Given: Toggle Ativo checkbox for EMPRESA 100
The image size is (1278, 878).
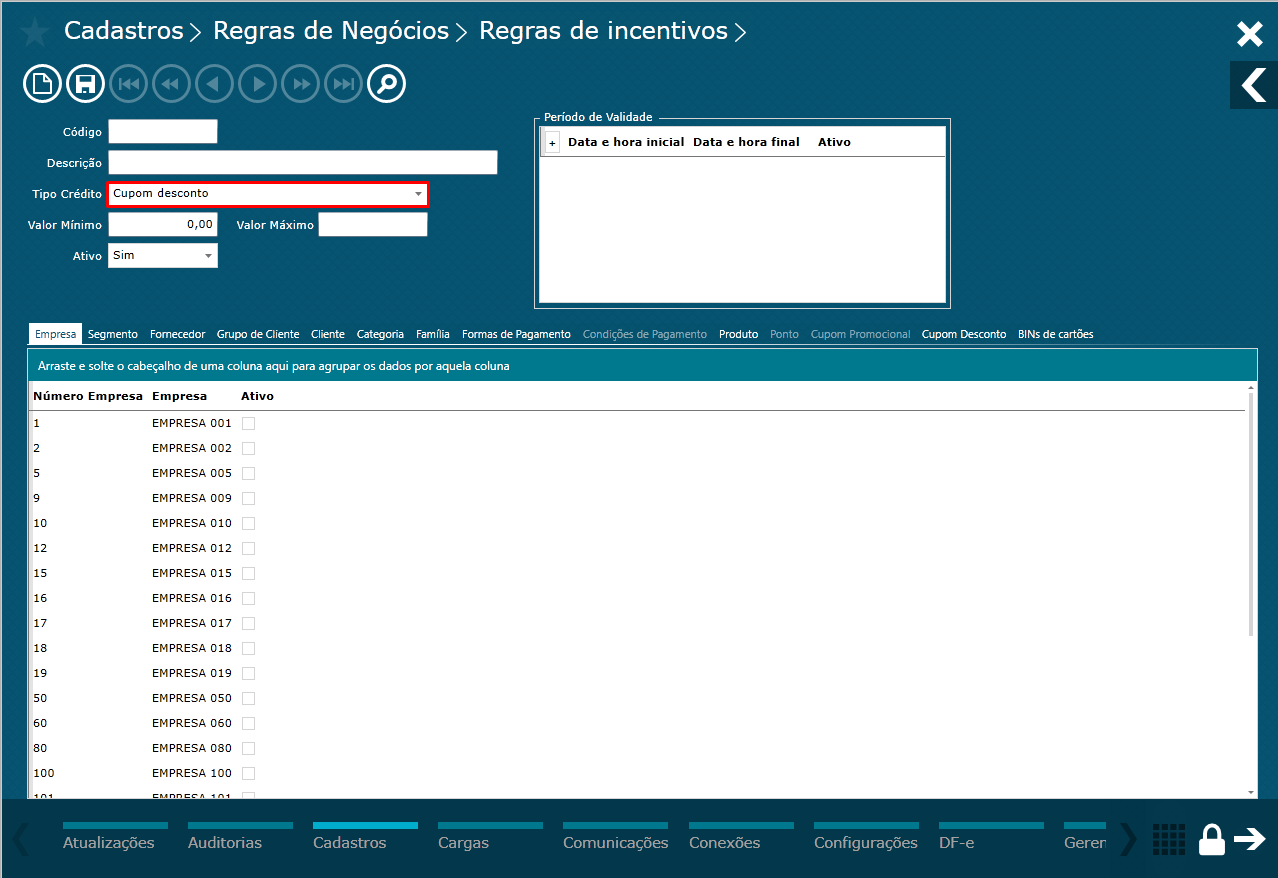Looking at the screenshot, I should 248,773.
